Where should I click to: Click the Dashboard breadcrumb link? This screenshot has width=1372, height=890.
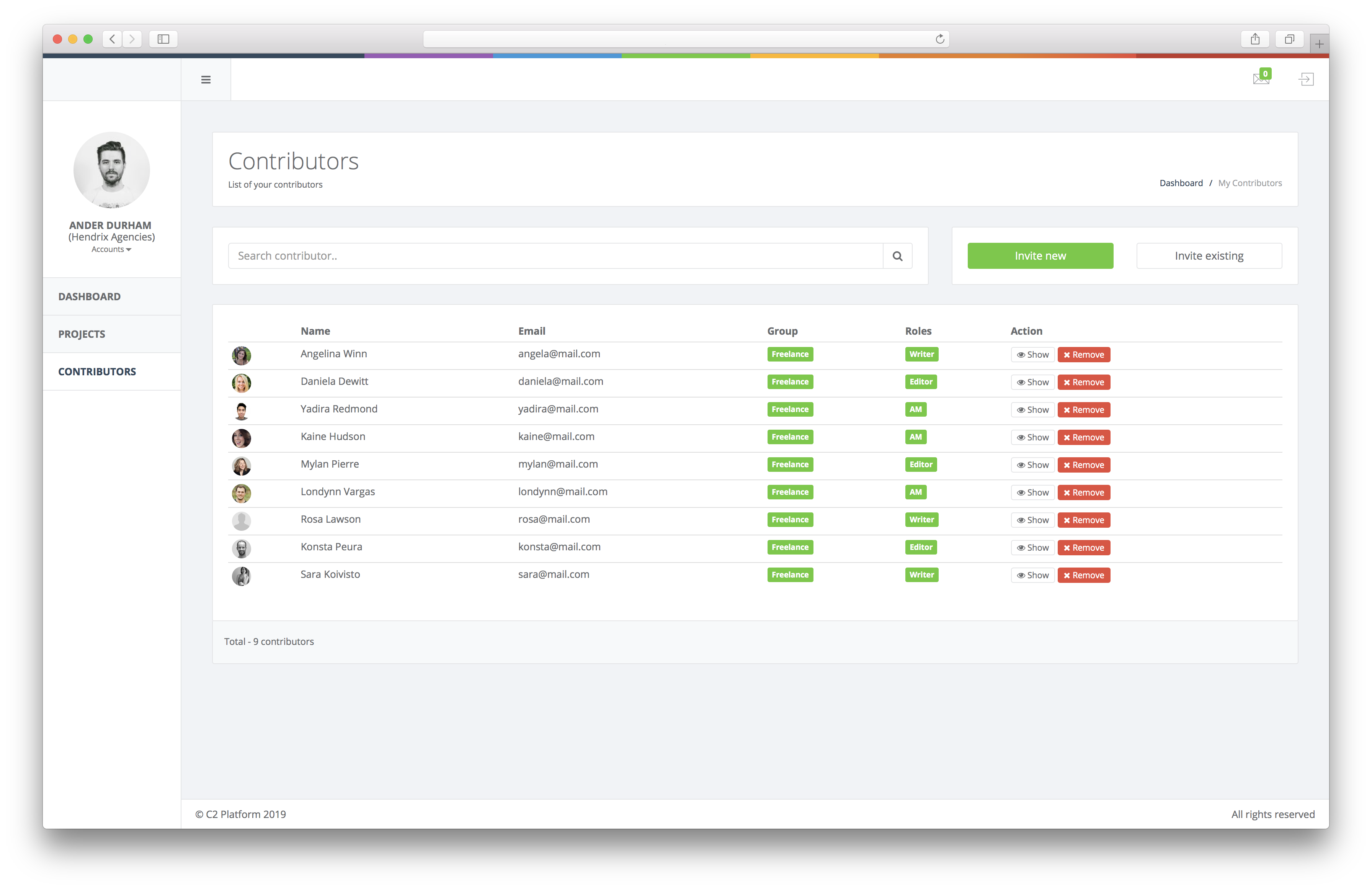[x=1181, y=183]
